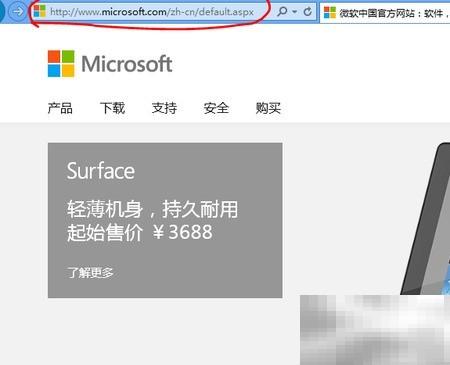
Task: Click the Surface heading in banner
Action: tap(101, 171)
